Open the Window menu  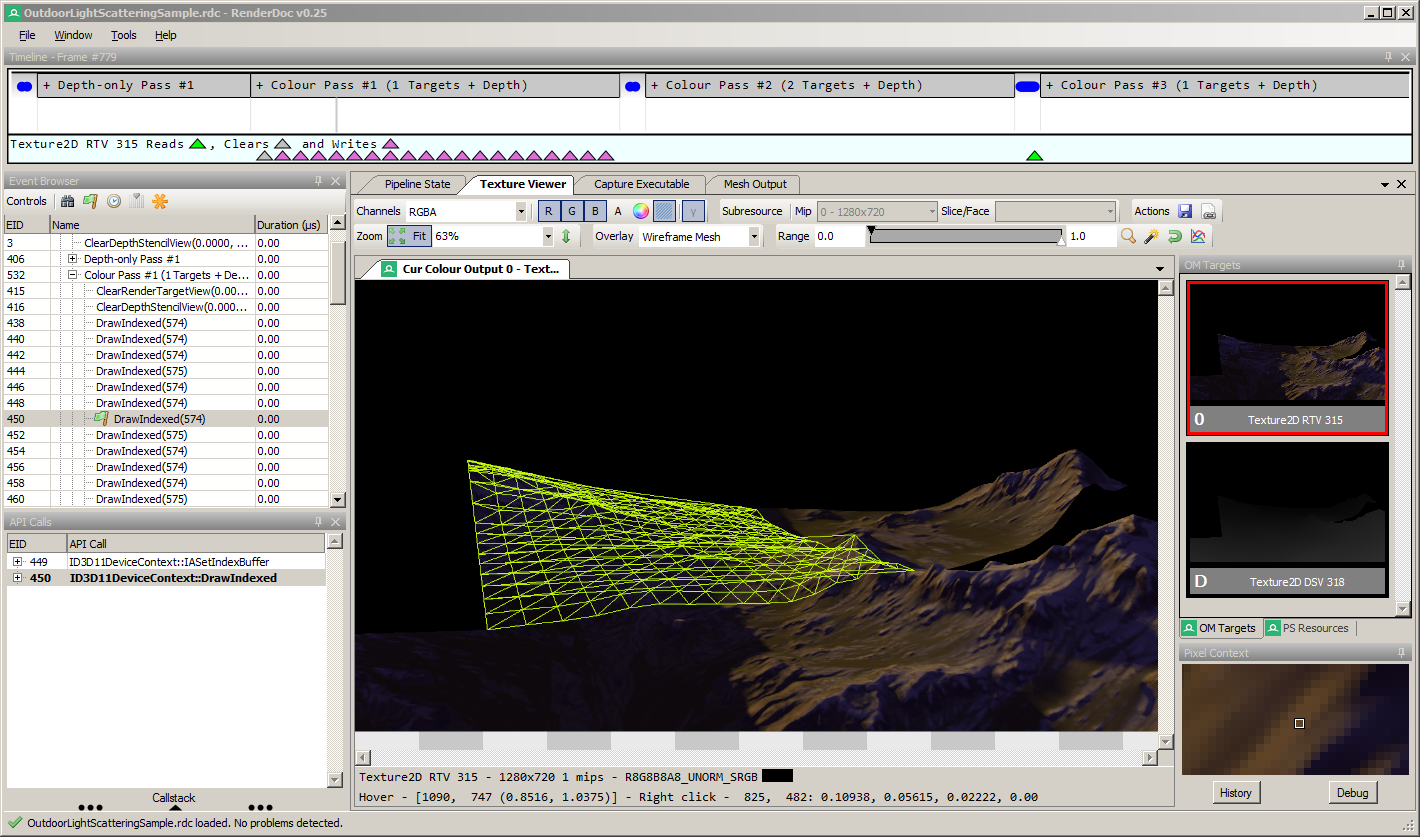pos(73,35)
